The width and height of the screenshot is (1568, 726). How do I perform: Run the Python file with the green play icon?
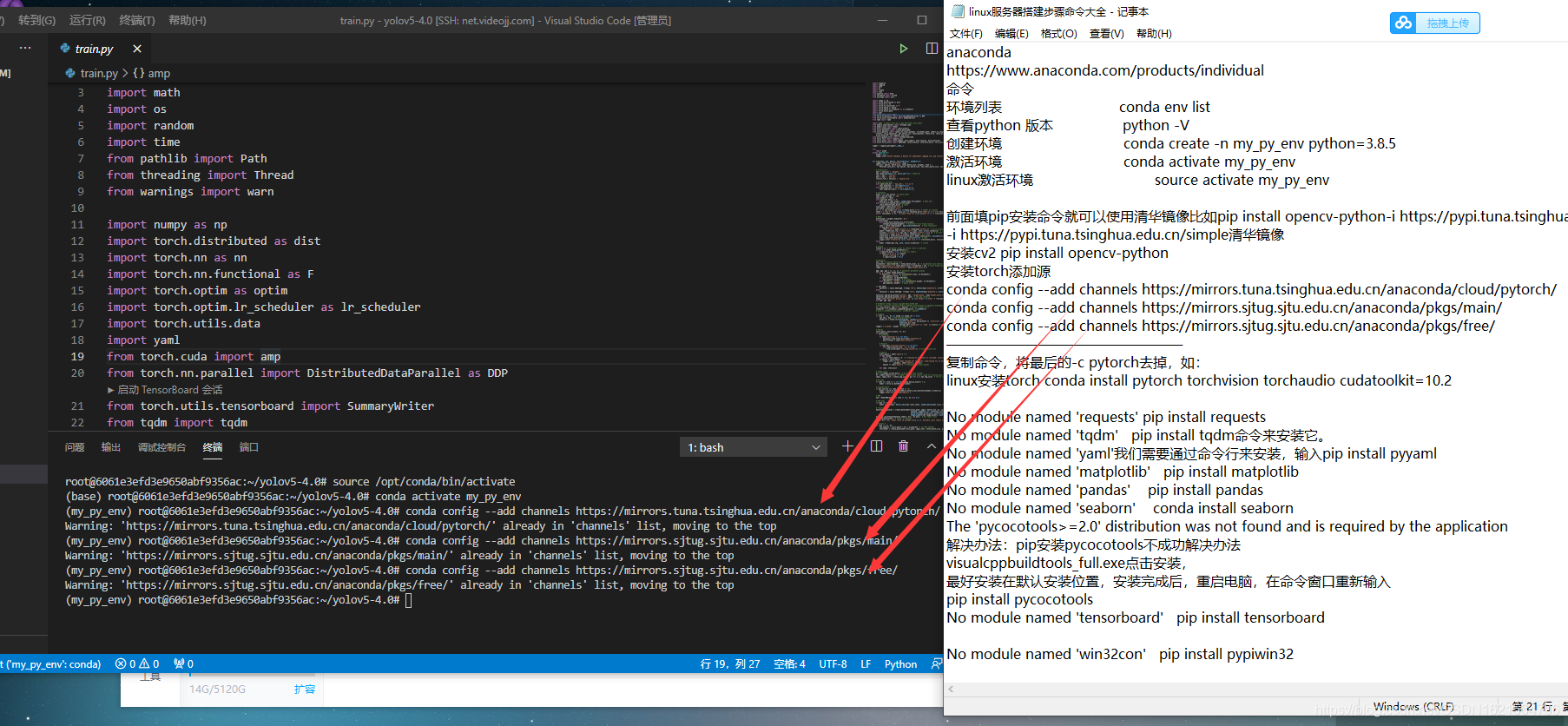[x=904, y=49]
